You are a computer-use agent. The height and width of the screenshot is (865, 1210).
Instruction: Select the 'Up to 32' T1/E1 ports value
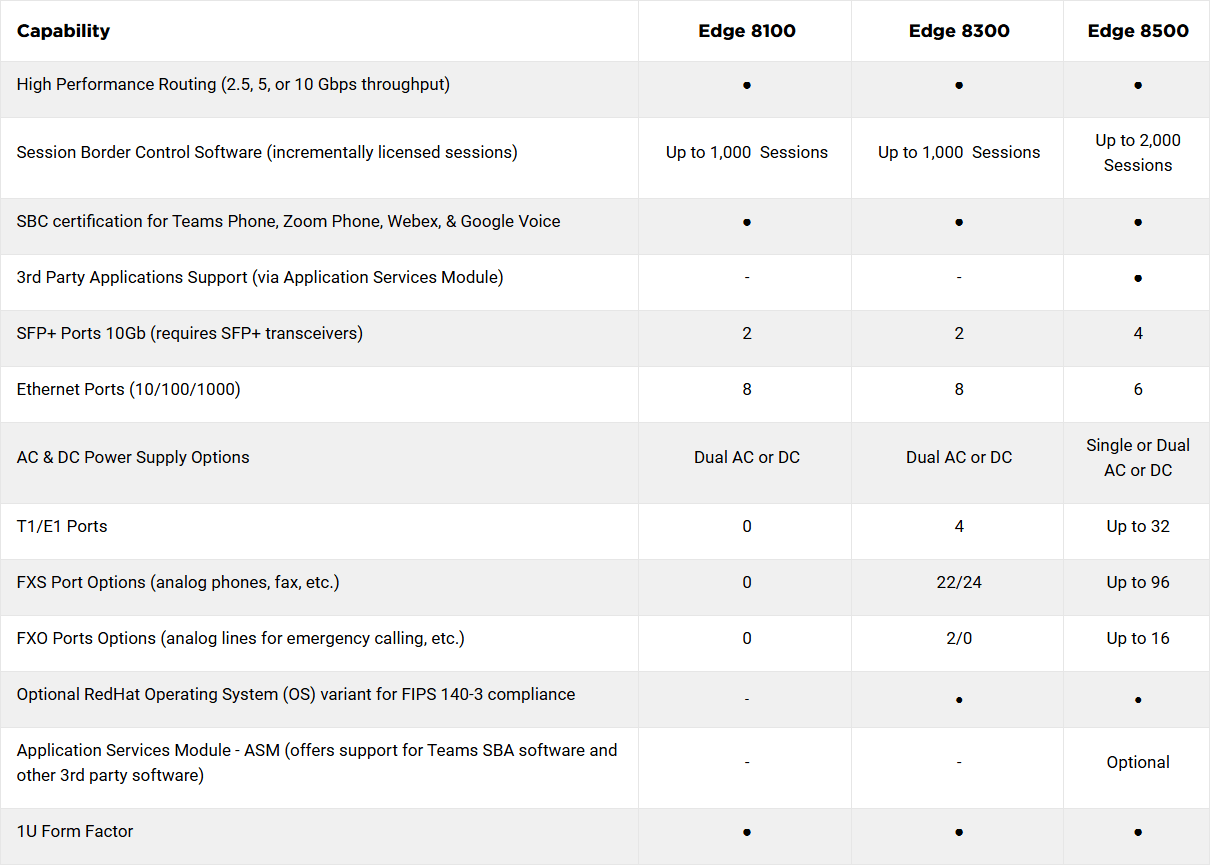(x=1138, y=527)
